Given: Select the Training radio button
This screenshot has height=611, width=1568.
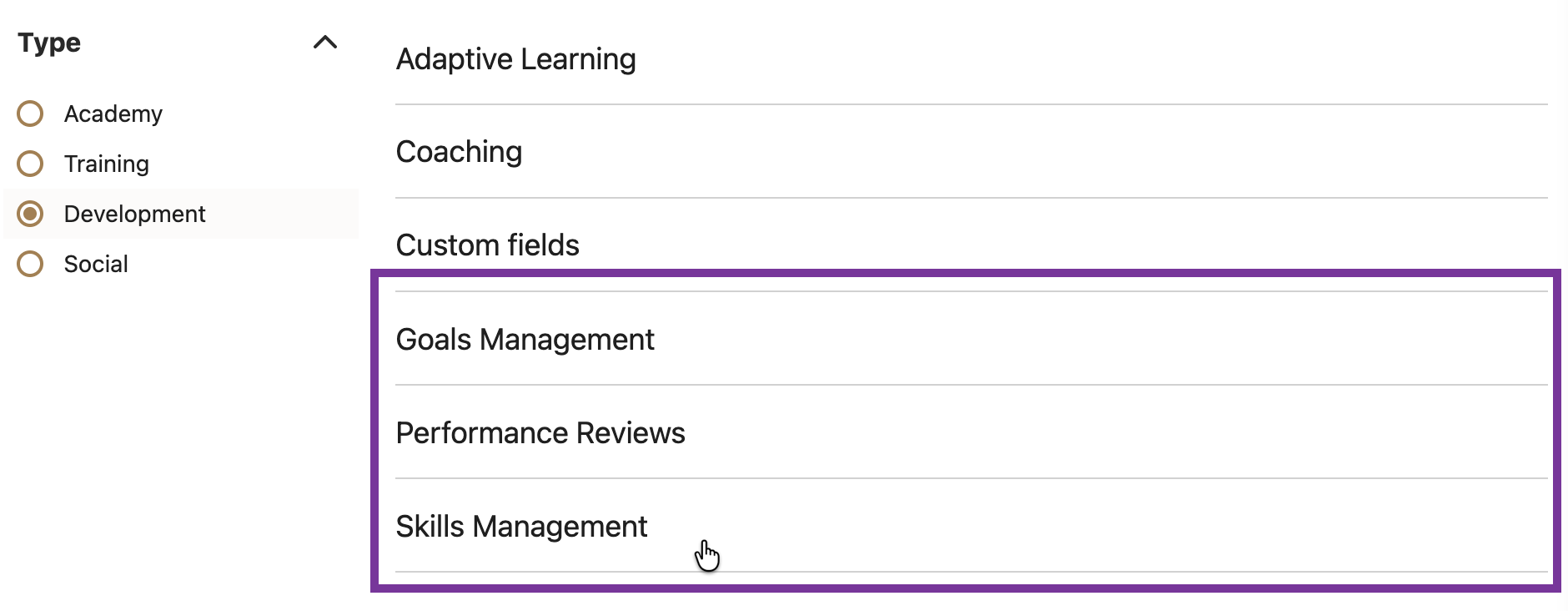Looking at the screenshot, I should pos(31,164).
